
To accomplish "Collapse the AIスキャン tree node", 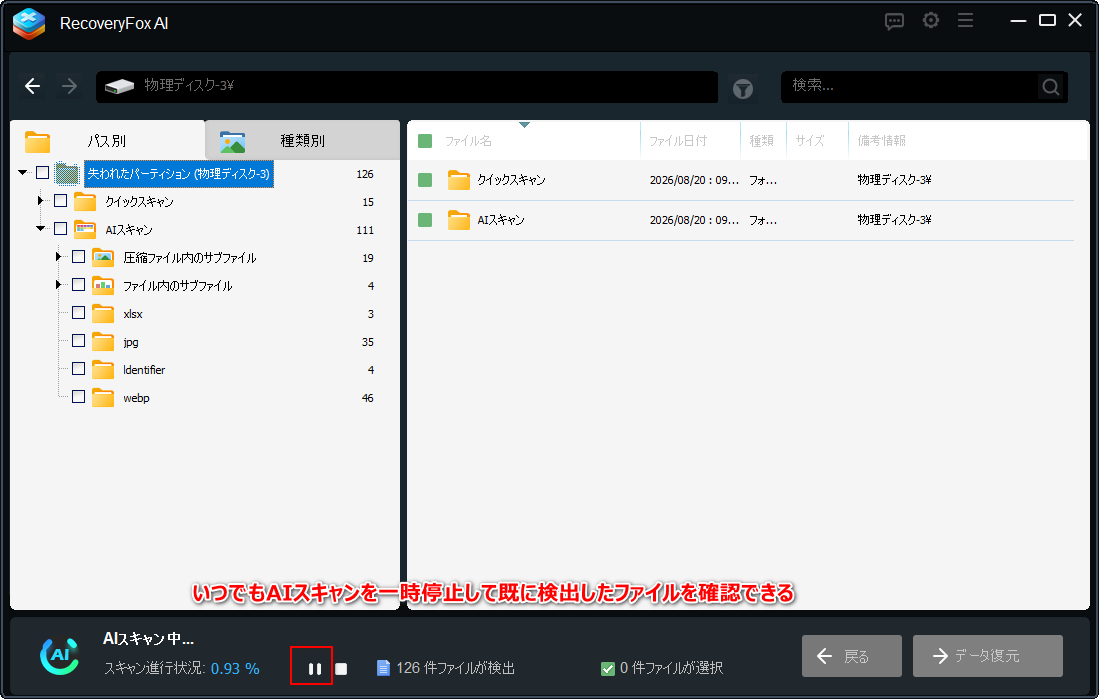I will tap(41, 229).
